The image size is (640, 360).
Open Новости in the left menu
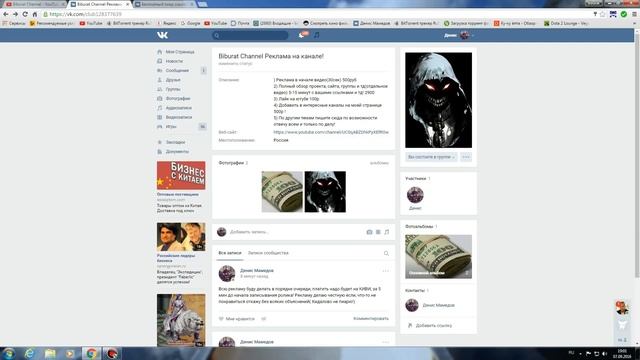pos(174,61)
